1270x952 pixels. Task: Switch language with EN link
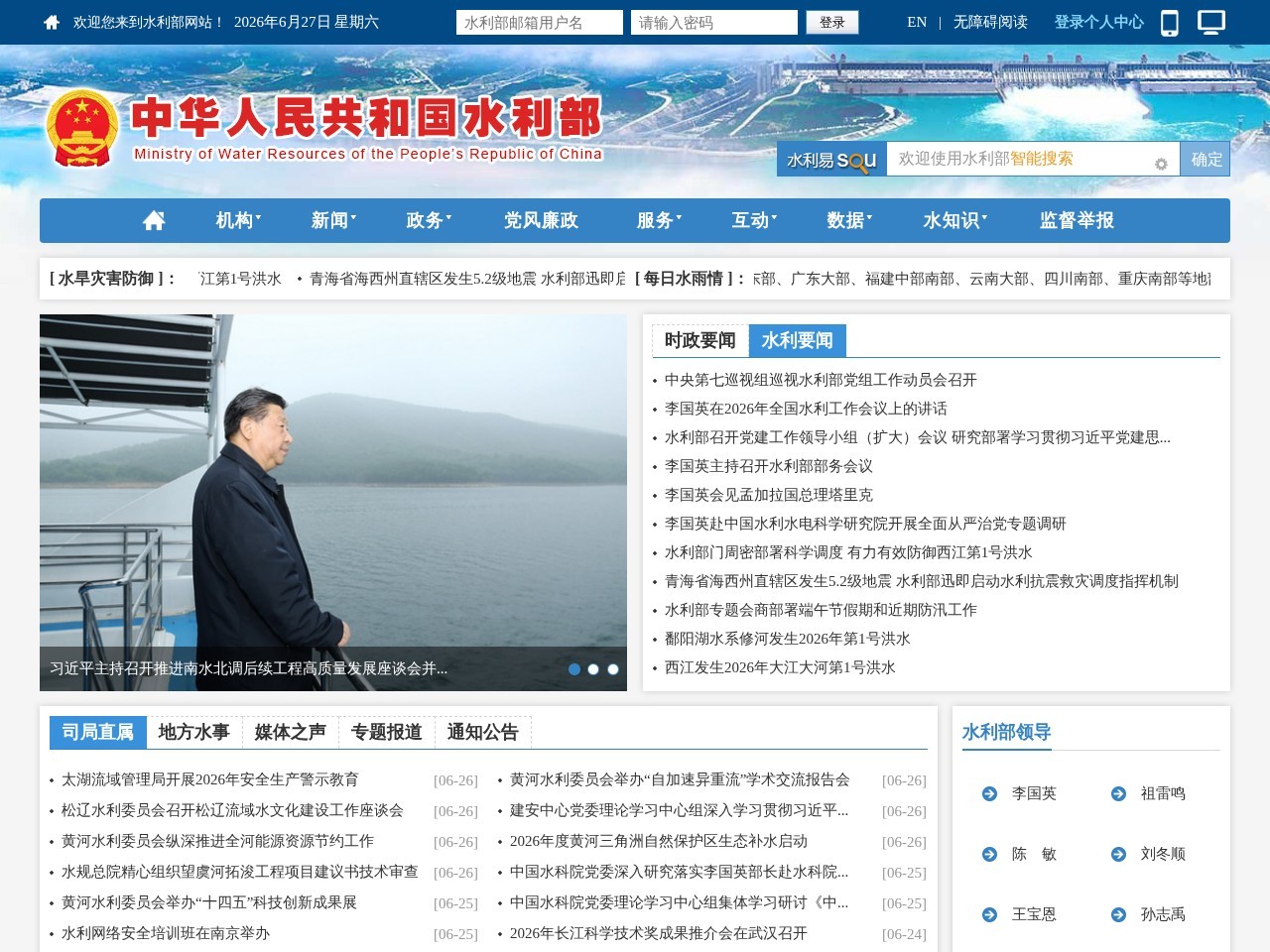(x=917, y=22)
